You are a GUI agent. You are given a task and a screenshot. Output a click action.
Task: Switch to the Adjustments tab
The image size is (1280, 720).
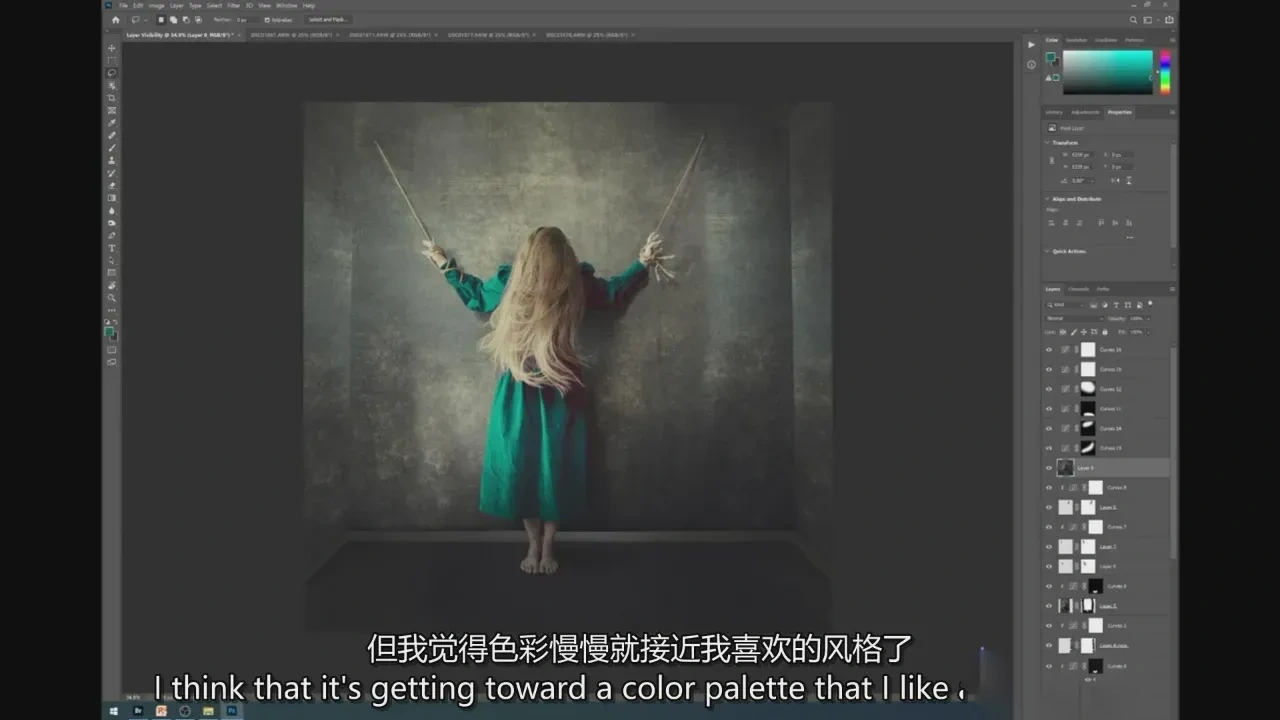pyautogui.click(x=1086, y=112)
